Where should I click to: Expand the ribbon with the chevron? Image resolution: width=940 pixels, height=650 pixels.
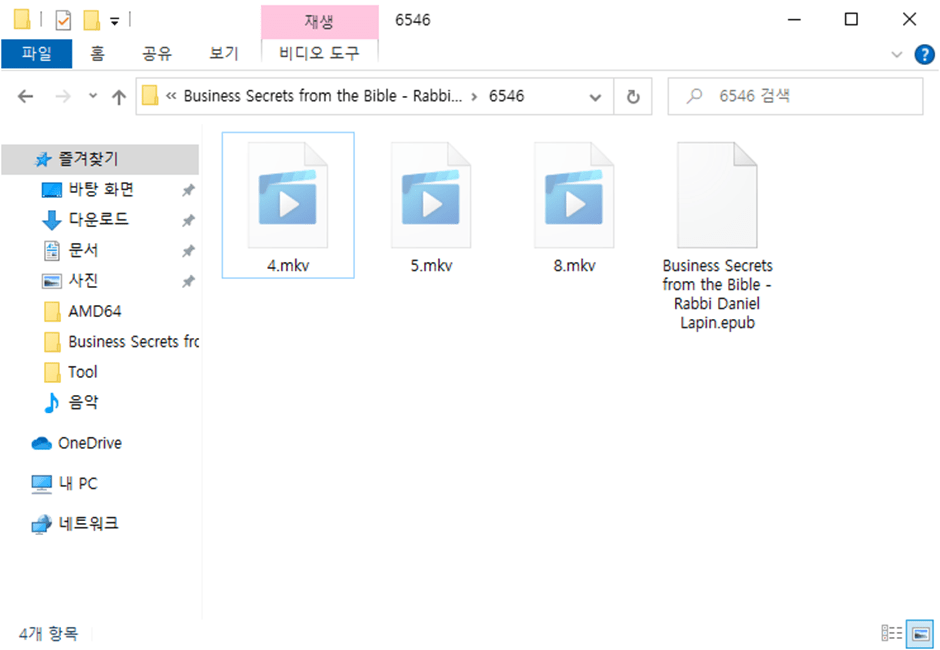(x=897, y=55)
